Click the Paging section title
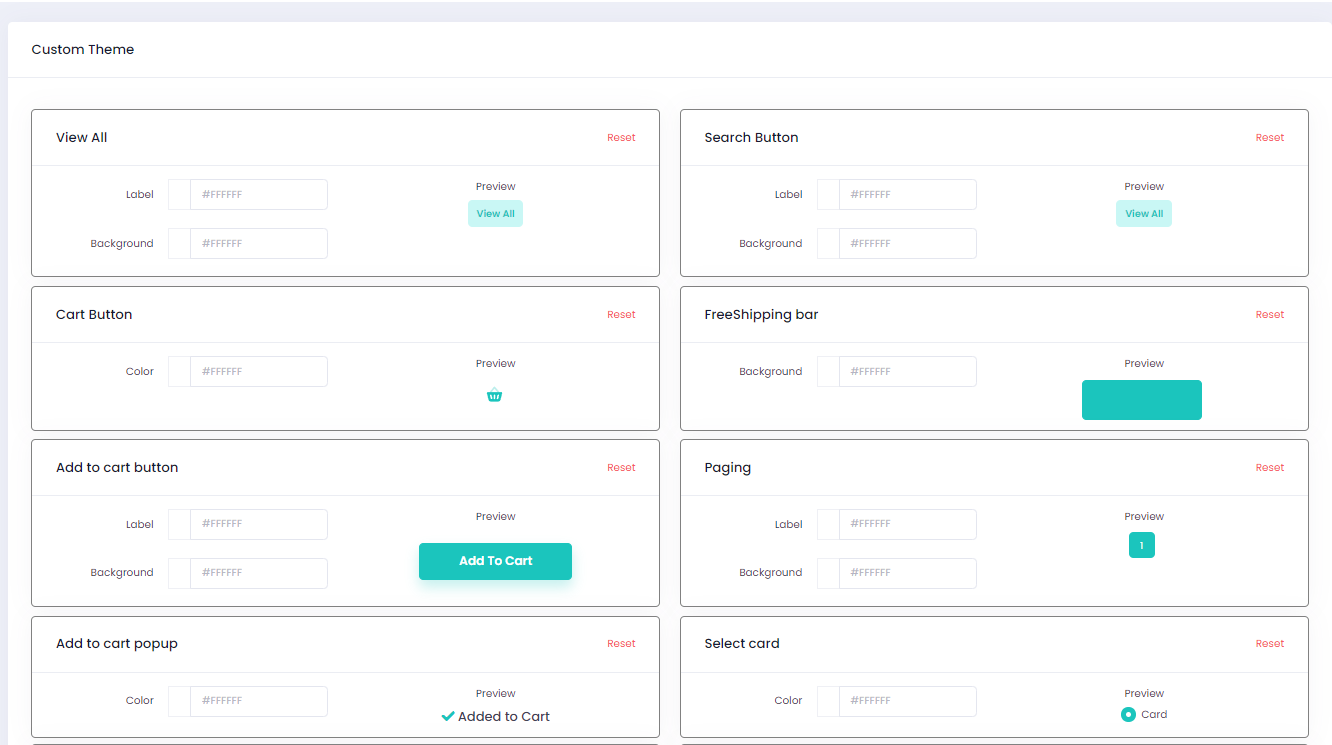 [x=727, y=468]
